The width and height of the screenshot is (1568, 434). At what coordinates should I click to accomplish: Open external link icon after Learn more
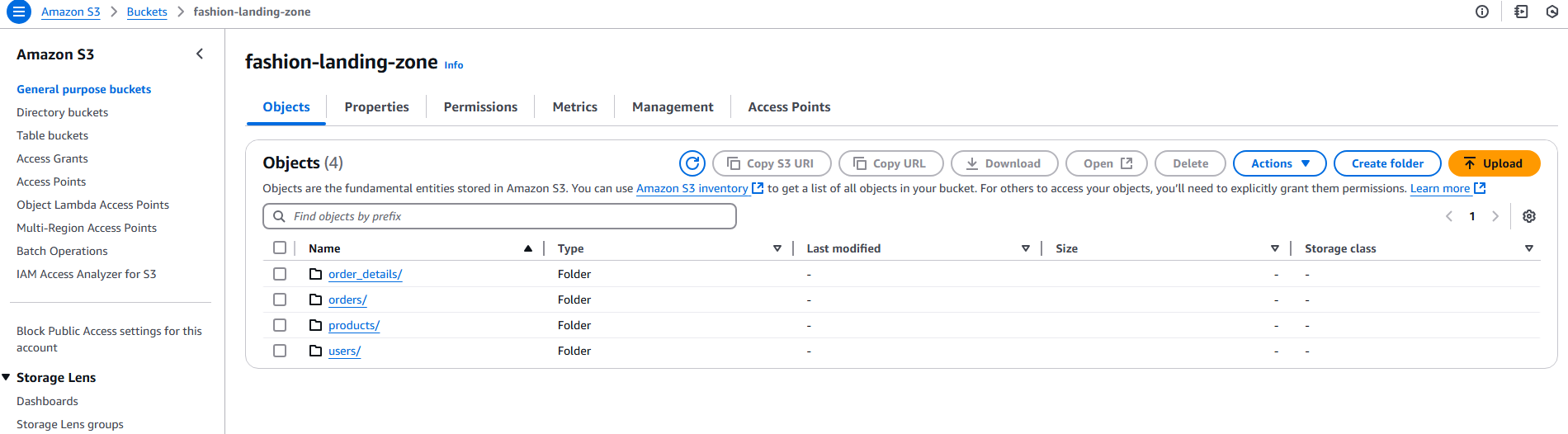tap(1480, 188)
